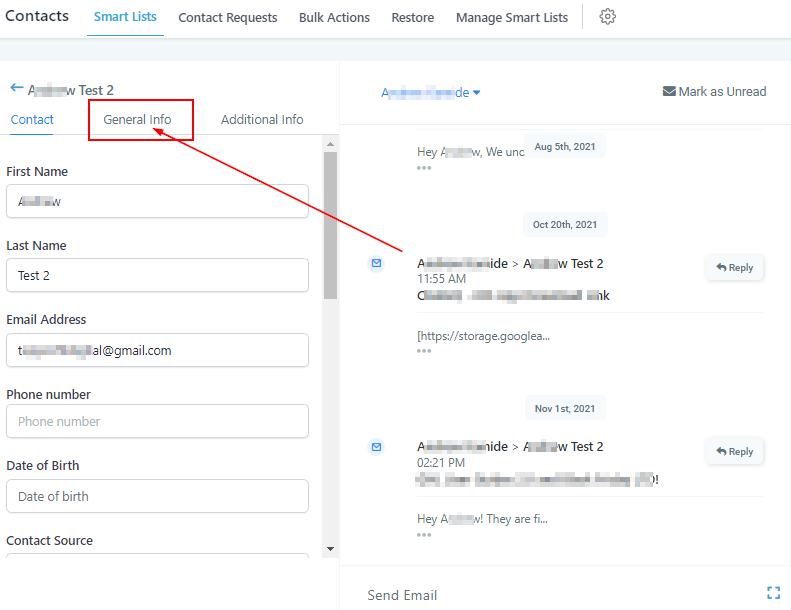This screenshot has width=791, height=610.
Task: Open the settings gear icon
Action: click(x=607, y=17)
